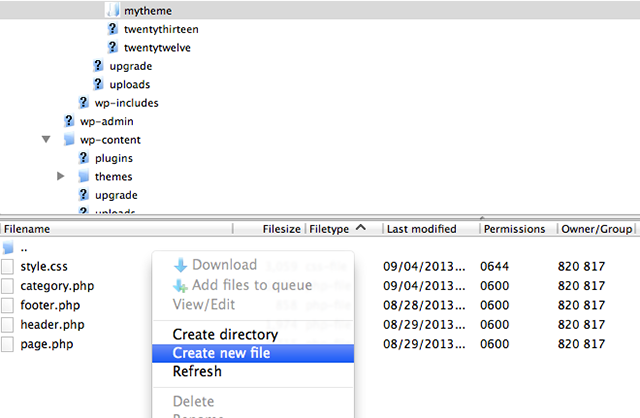Choose Create new file menu entry
The image size is (640, 418).
[x=253, y=353]
